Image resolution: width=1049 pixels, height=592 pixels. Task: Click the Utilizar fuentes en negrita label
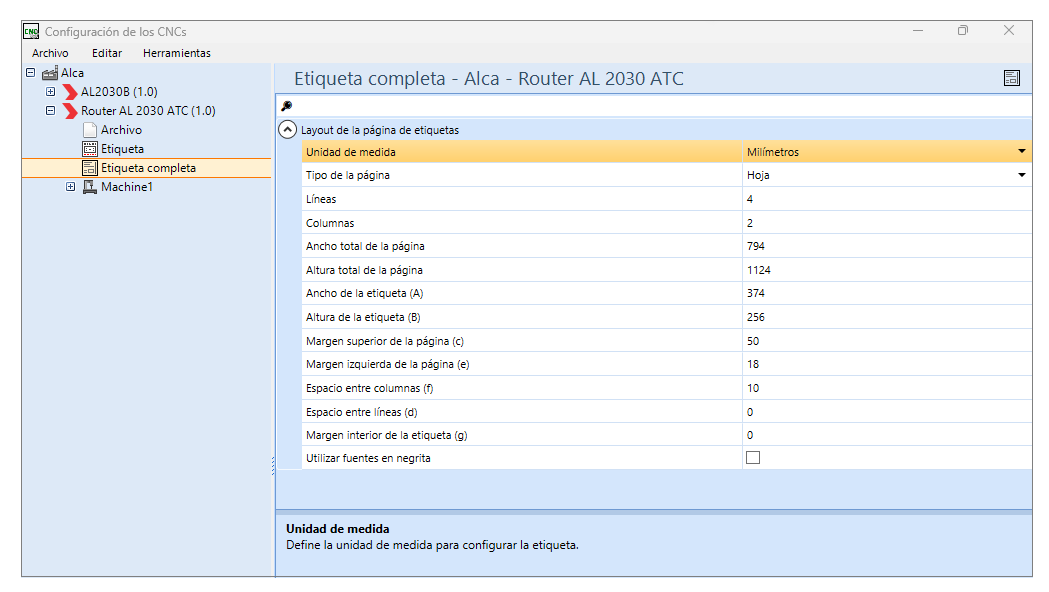tap(368, 458)
